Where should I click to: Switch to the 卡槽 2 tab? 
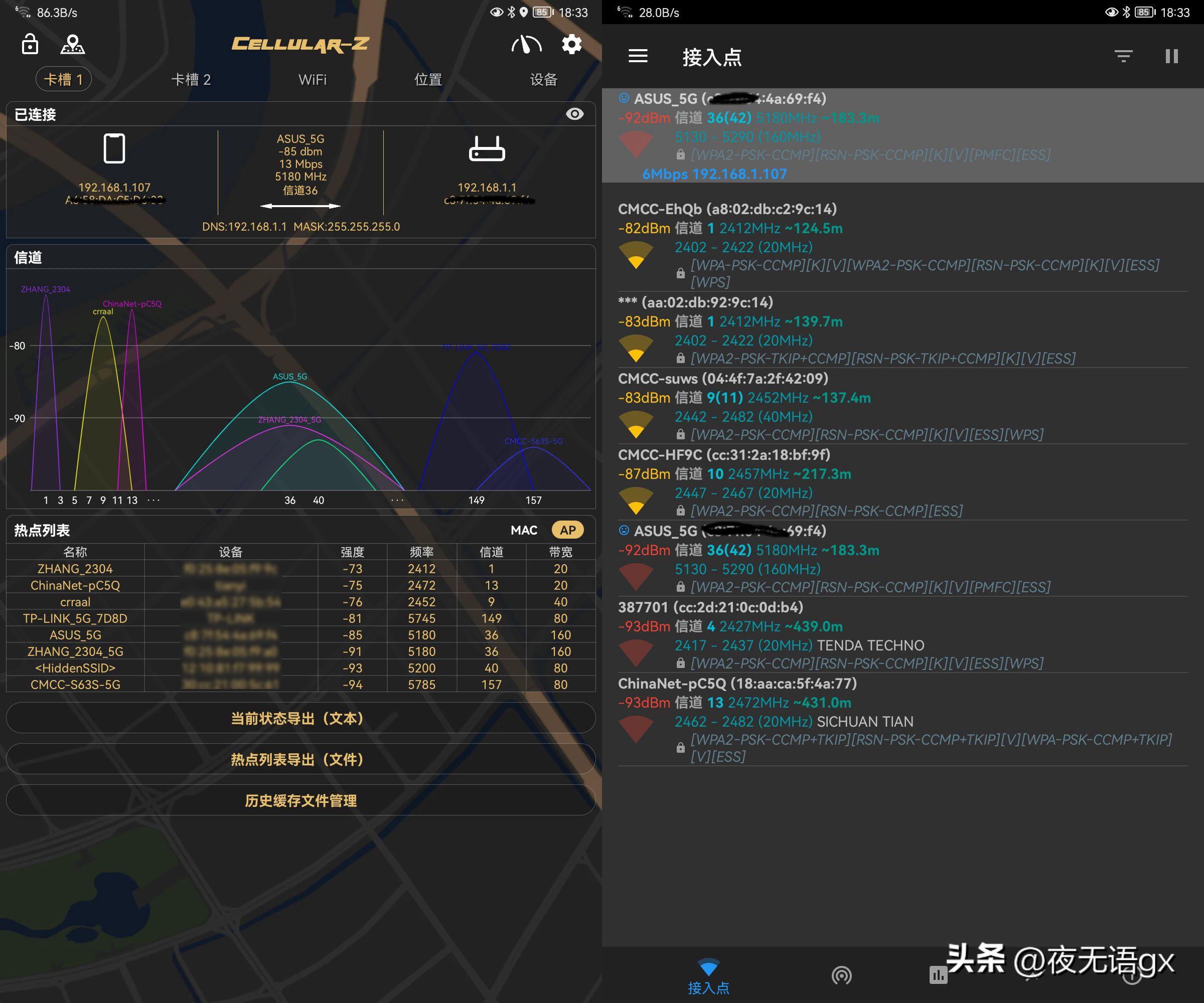pos(191,80)
